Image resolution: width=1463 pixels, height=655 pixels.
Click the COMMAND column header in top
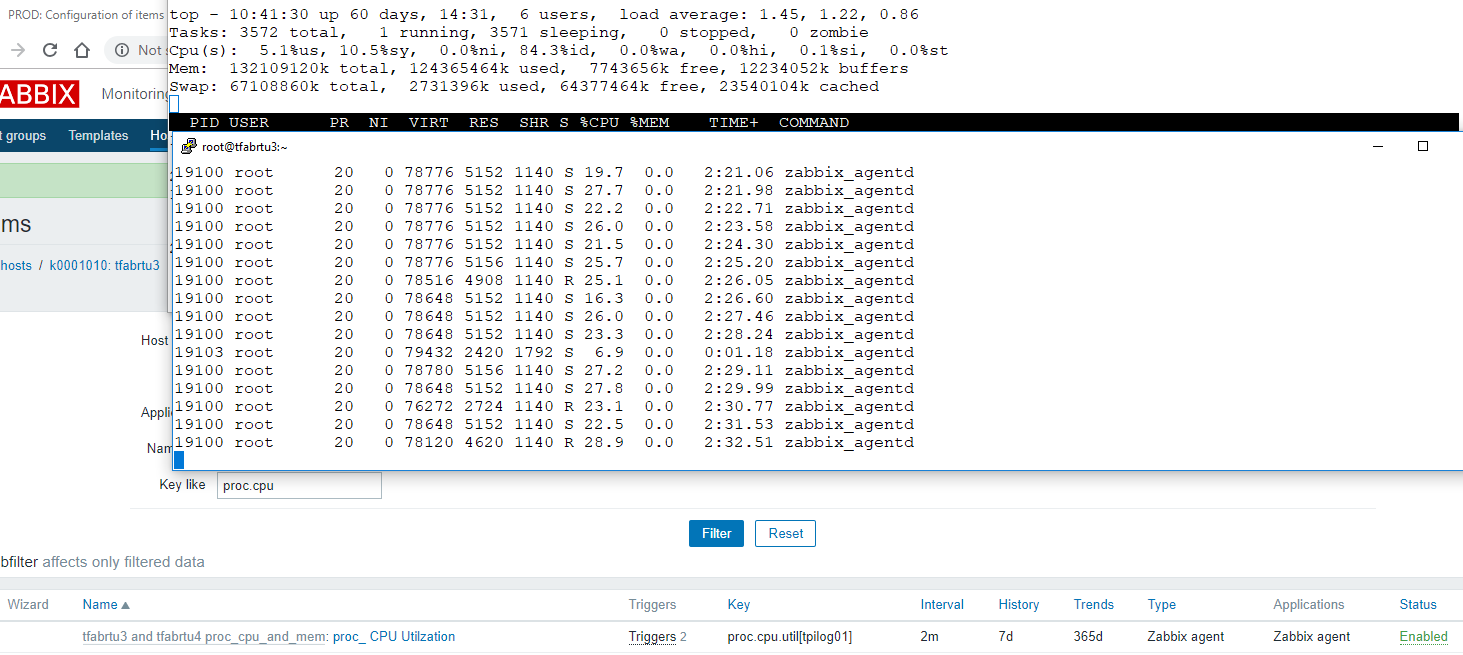click(814, 122)
